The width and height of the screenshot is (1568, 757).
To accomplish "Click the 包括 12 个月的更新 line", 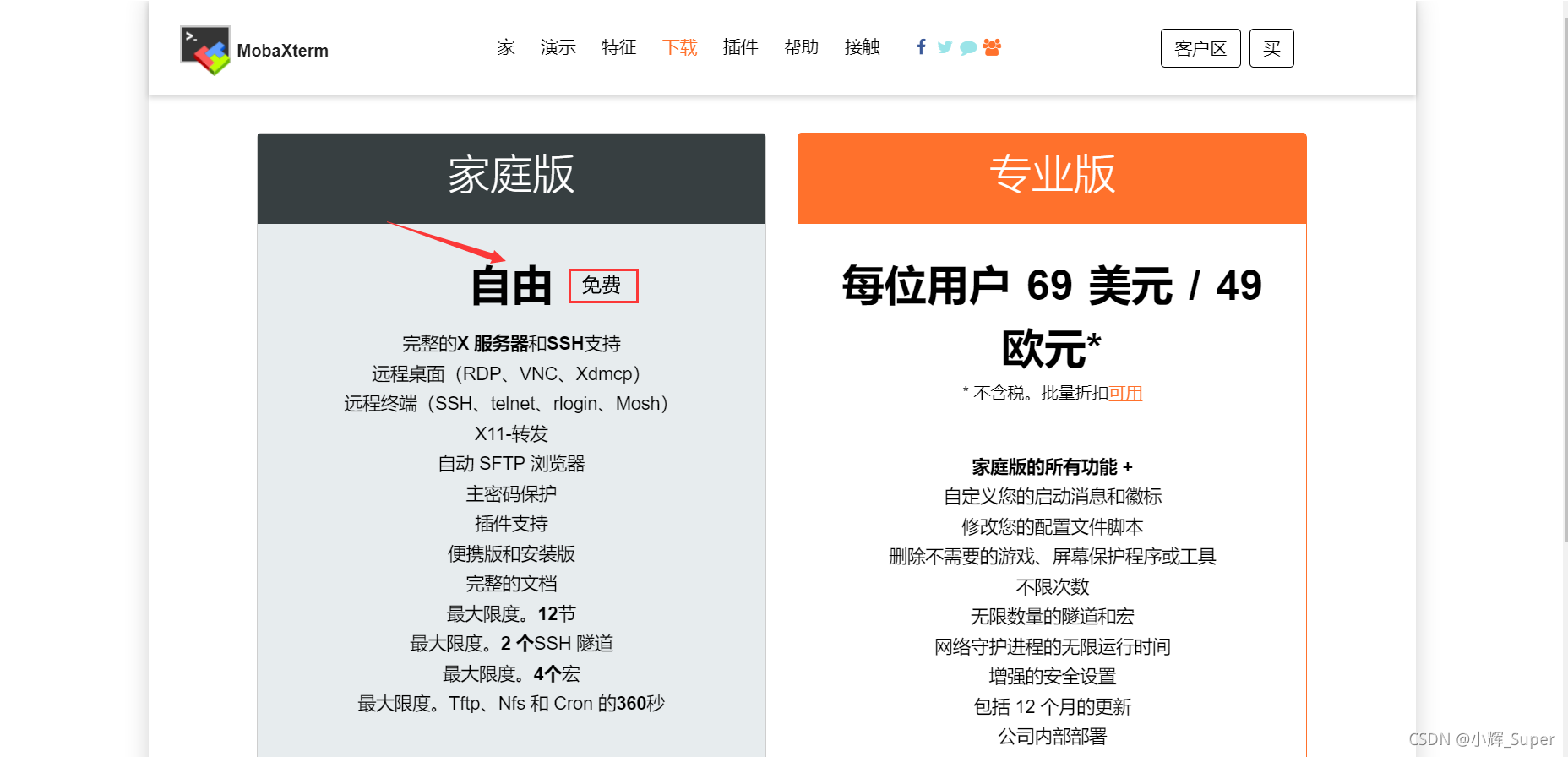I will click(x=1053, y=707).
